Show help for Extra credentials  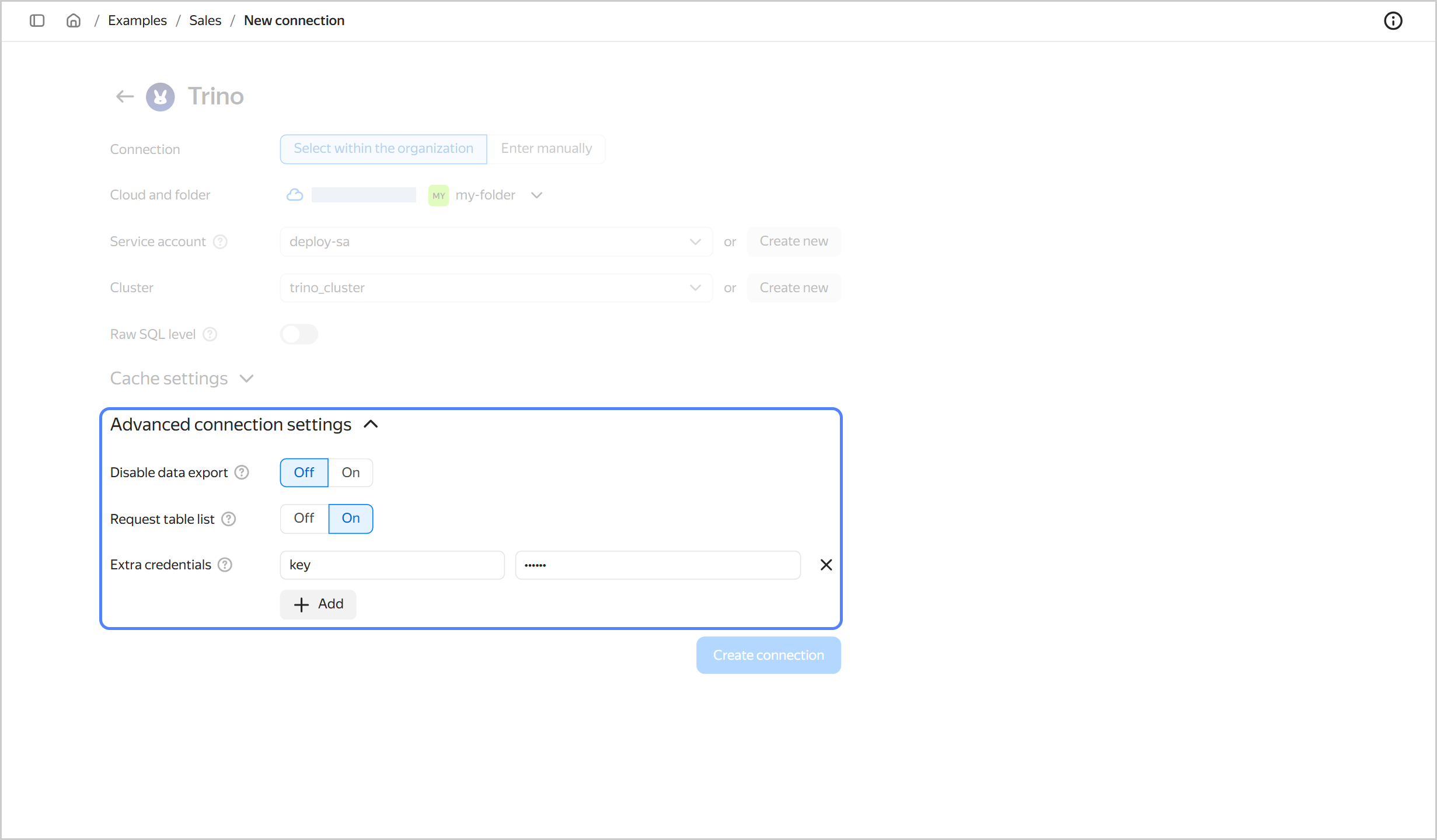[x=225, y=565]
